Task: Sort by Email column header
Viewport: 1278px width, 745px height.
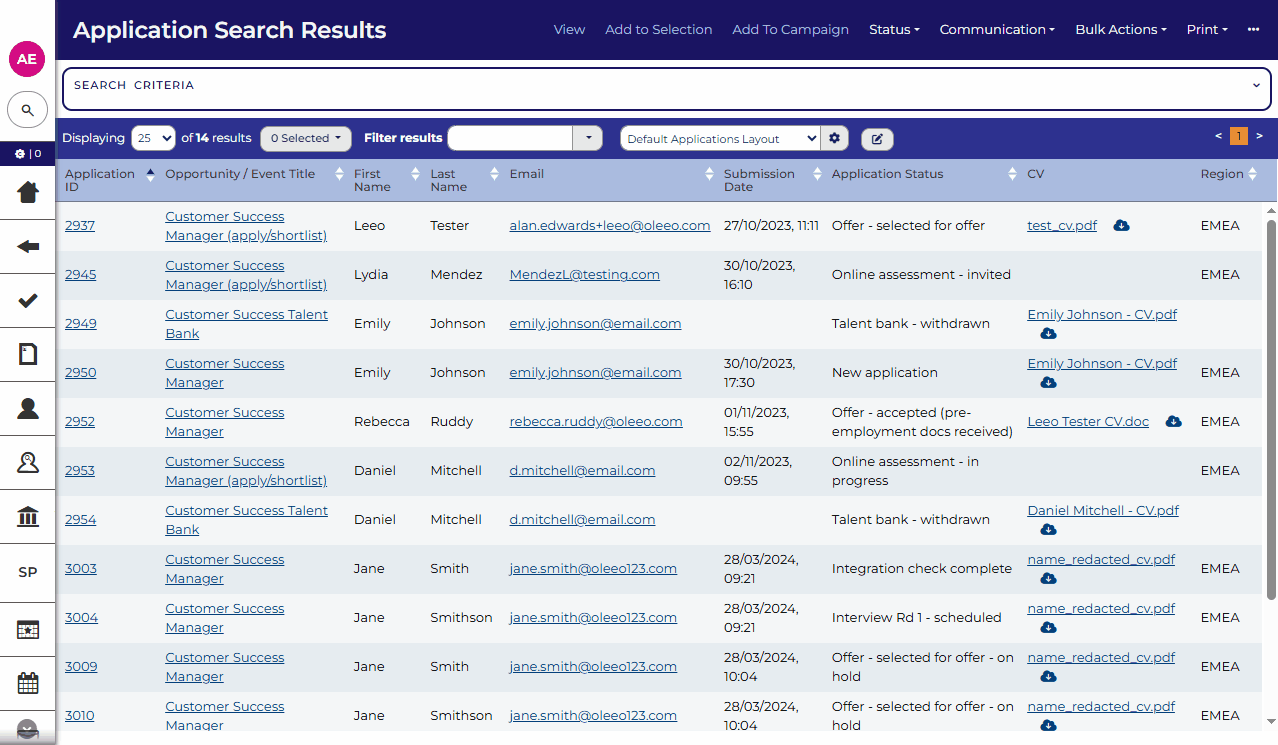Action: pos(527,174)
